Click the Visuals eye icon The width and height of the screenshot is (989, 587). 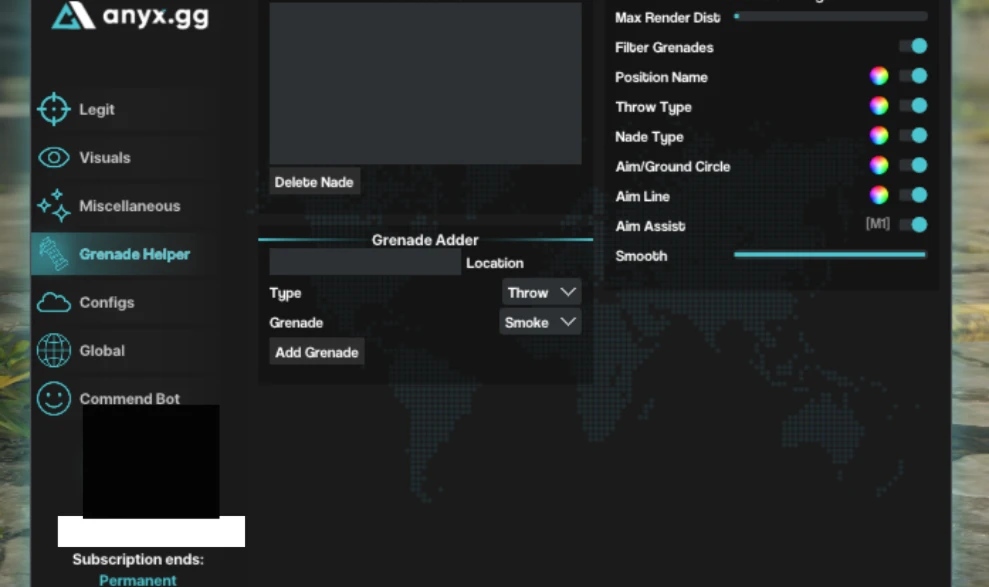[x=54, y=158]
